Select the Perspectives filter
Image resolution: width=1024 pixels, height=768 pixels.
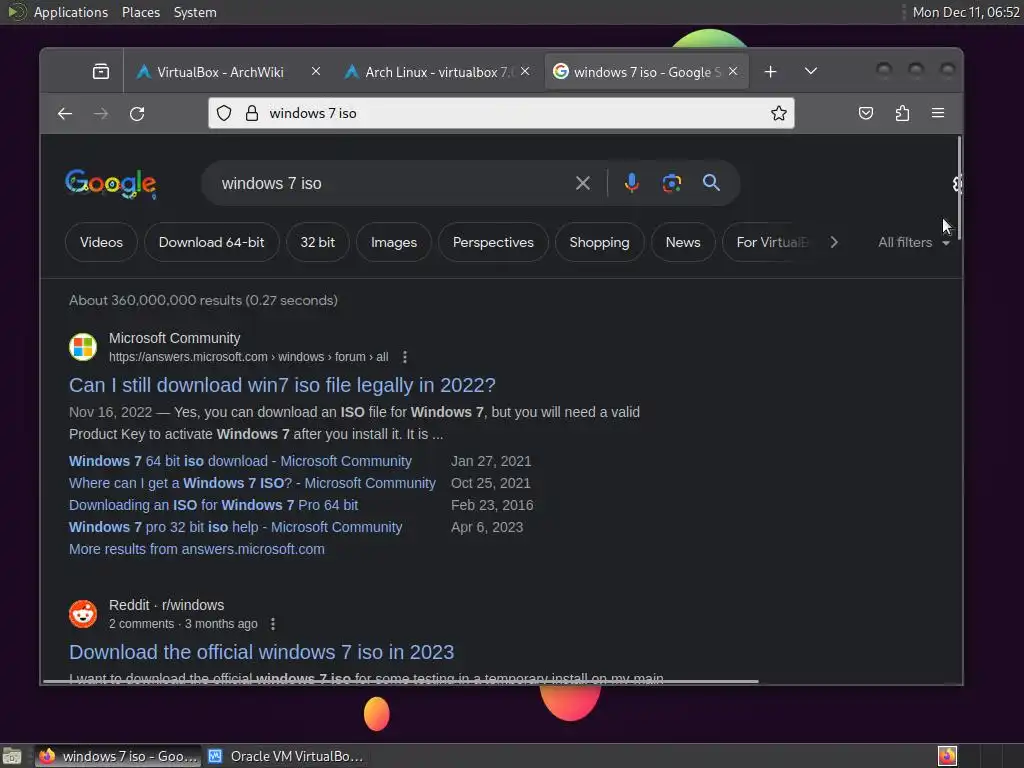[x=493, y=242]
